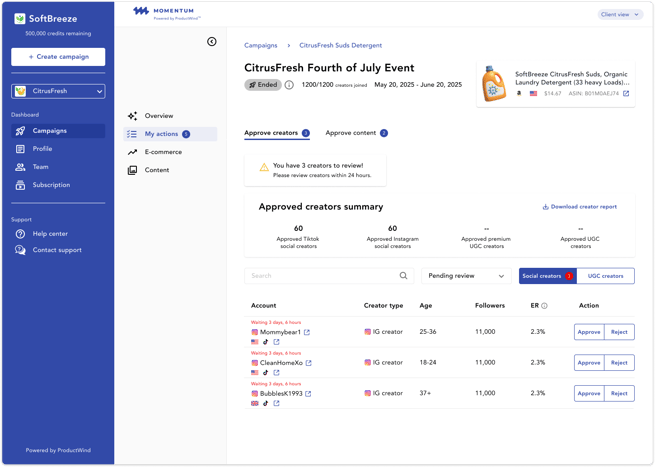Screen dimensions: 655x467
Task: Click the Create campaign button
Action: (58, 57)
